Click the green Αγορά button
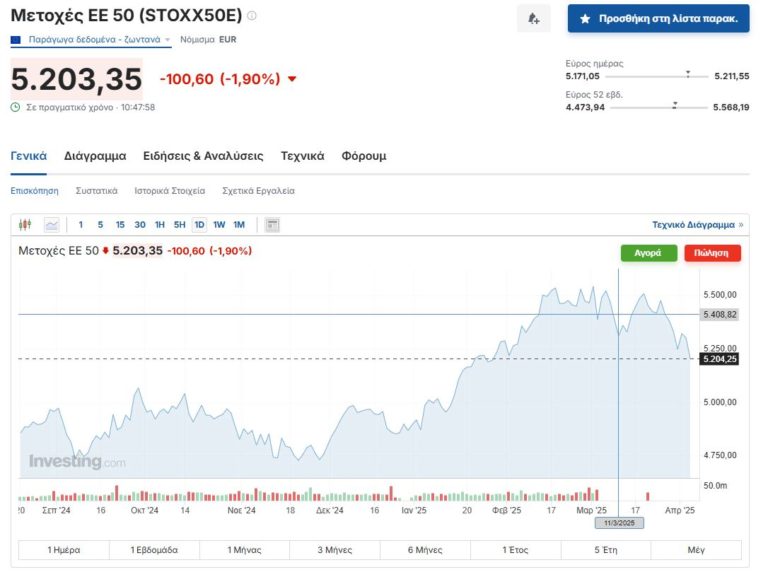 tap(648, 253)
